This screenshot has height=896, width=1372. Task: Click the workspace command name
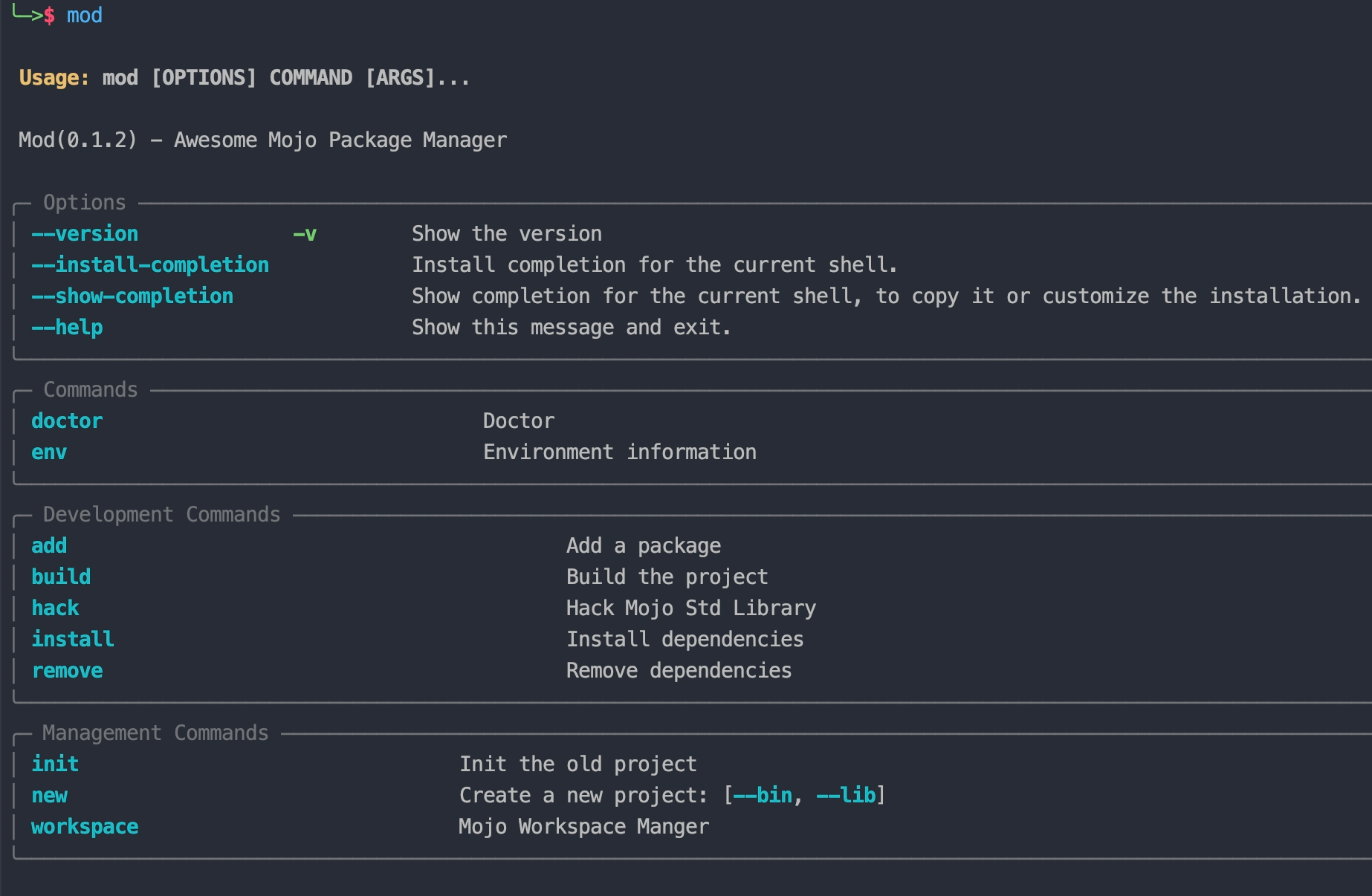85,827
